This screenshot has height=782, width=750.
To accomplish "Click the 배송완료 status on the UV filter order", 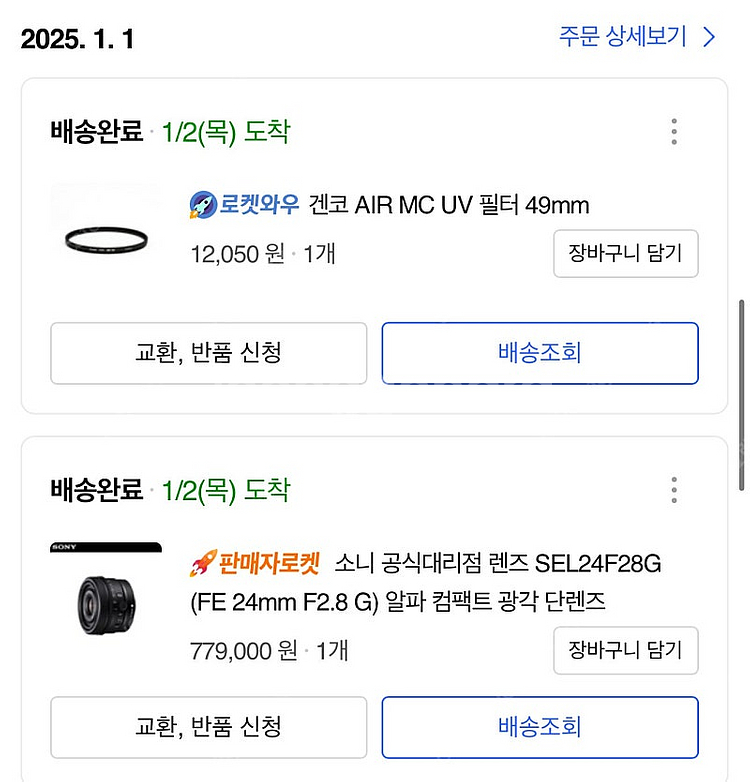I will [x=97, y=132].
